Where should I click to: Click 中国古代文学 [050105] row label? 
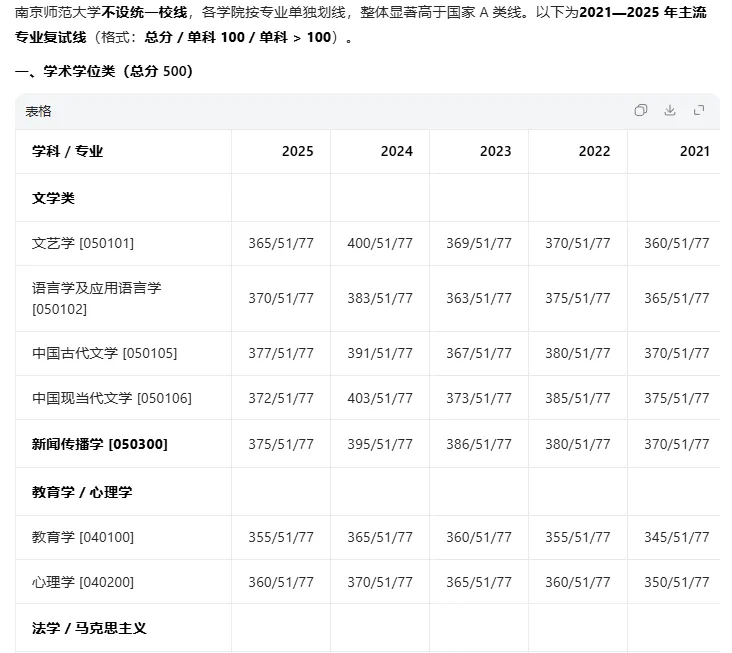pos(105,353)
